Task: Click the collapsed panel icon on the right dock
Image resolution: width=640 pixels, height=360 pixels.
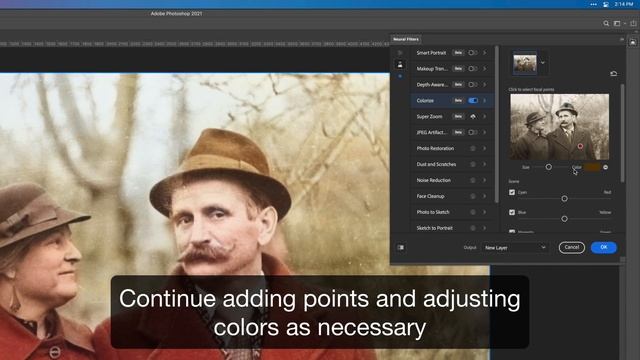Action: 633,42
